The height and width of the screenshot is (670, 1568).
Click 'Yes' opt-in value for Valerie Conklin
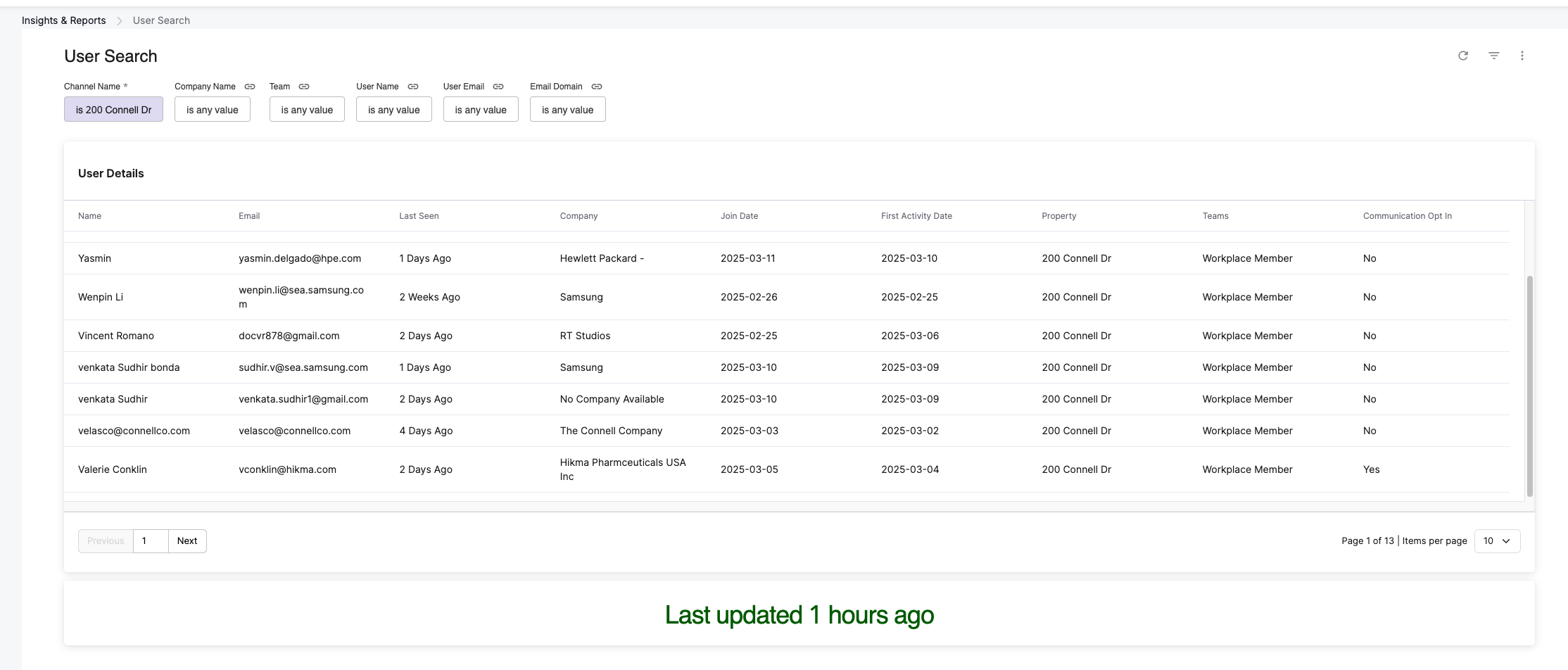(1371, 469)
